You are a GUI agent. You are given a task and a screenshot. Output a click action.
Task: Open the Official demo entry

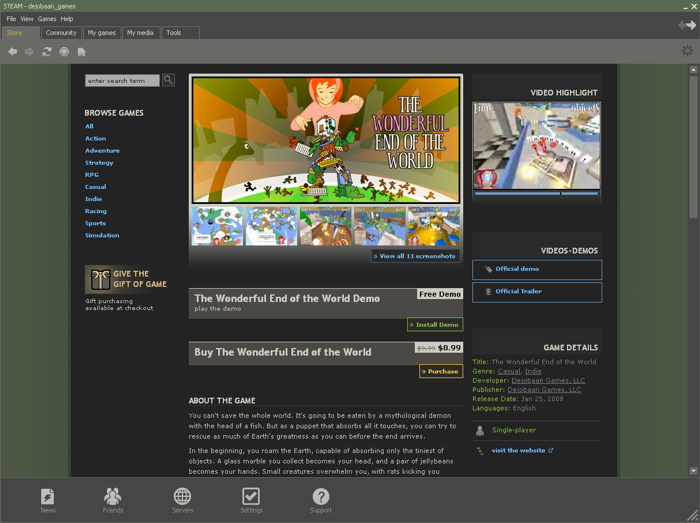pos(537,270)
